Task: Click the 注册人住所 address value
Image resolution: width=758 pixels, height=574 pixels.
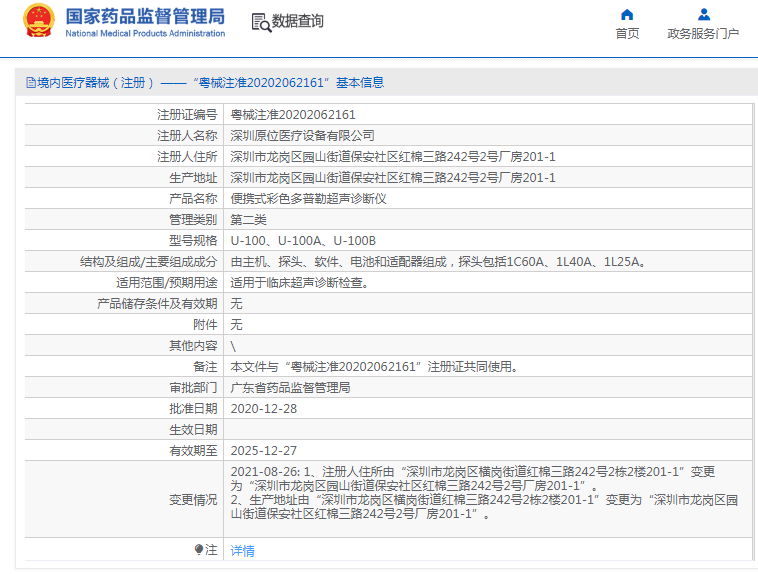Action: 393,157
